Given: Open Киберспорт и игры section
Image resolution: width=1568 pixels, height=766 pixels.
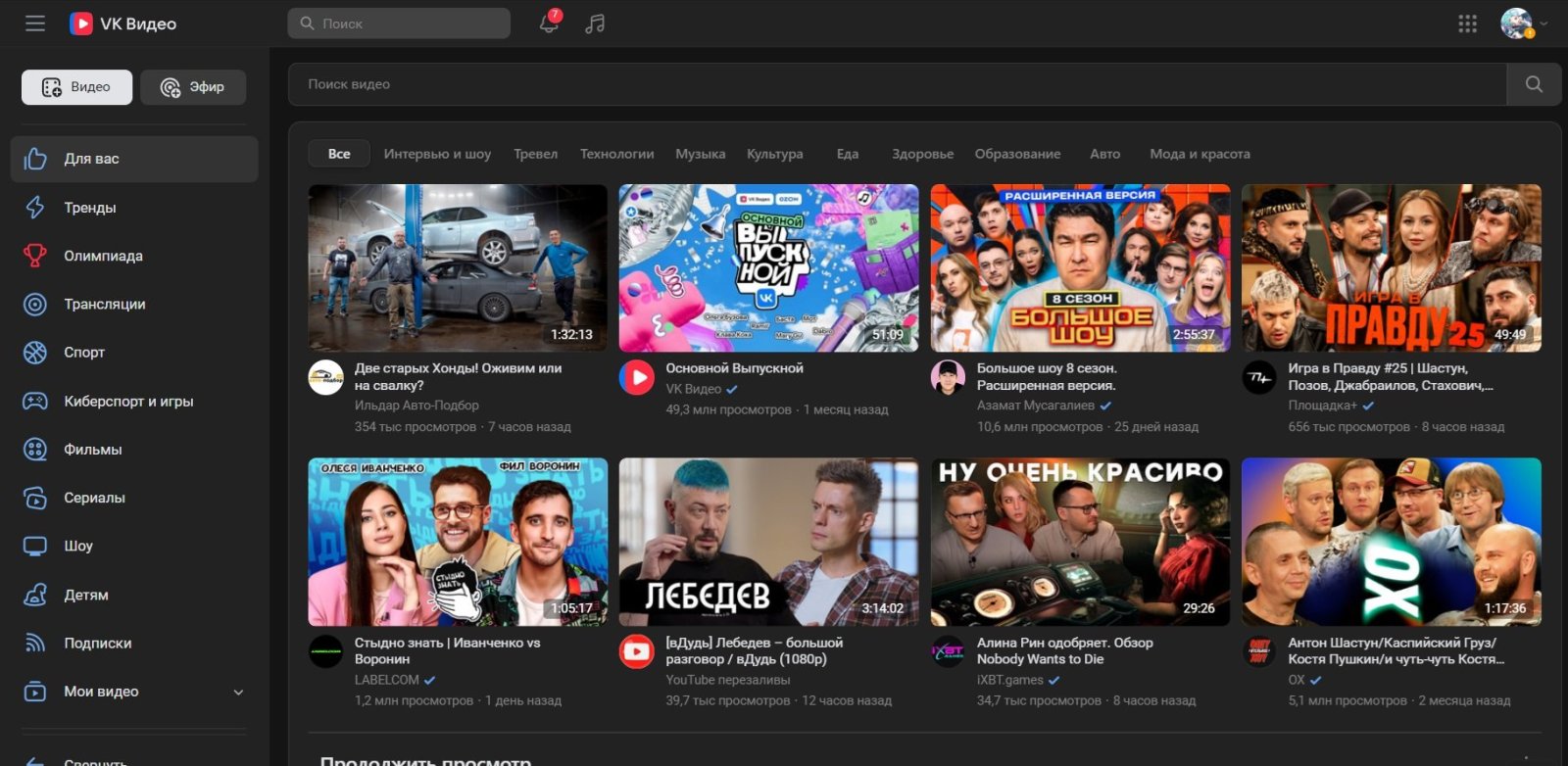Looking at the screenshot, I should click(x=128, y=401).
